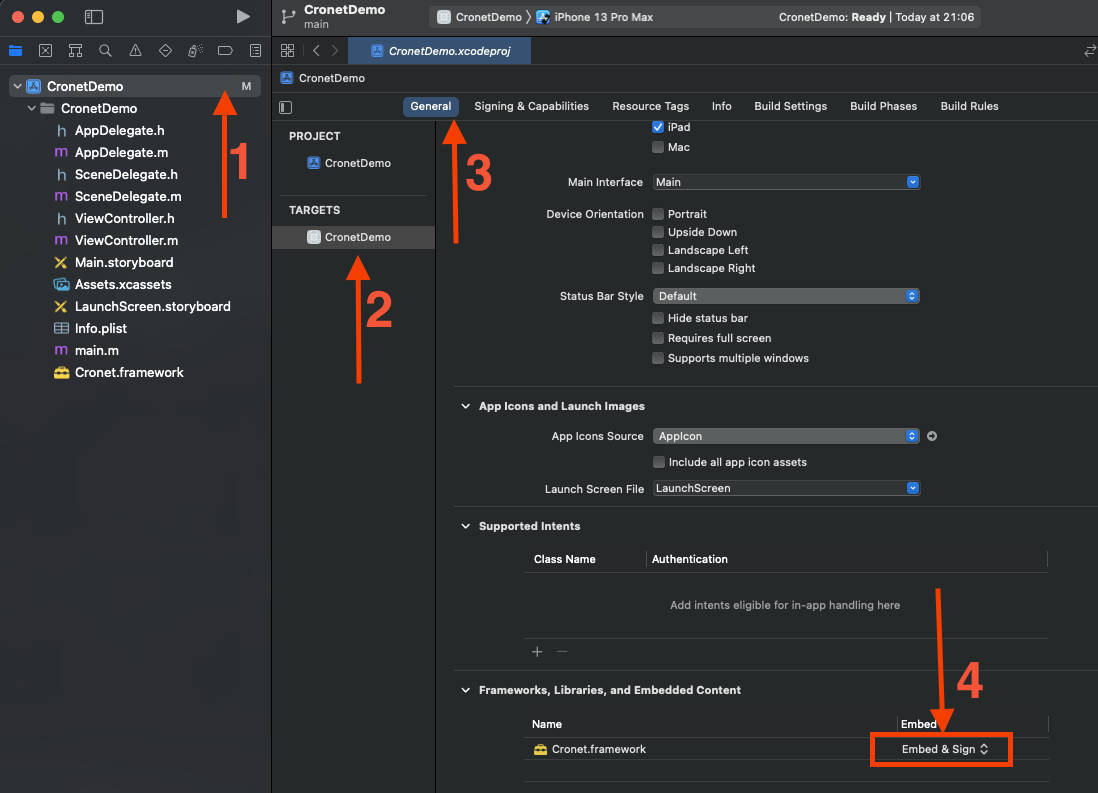The height and width of the screenshot is (793, 1098).
Task: Open the Find navigator magnifier
Action: [105, 50]
